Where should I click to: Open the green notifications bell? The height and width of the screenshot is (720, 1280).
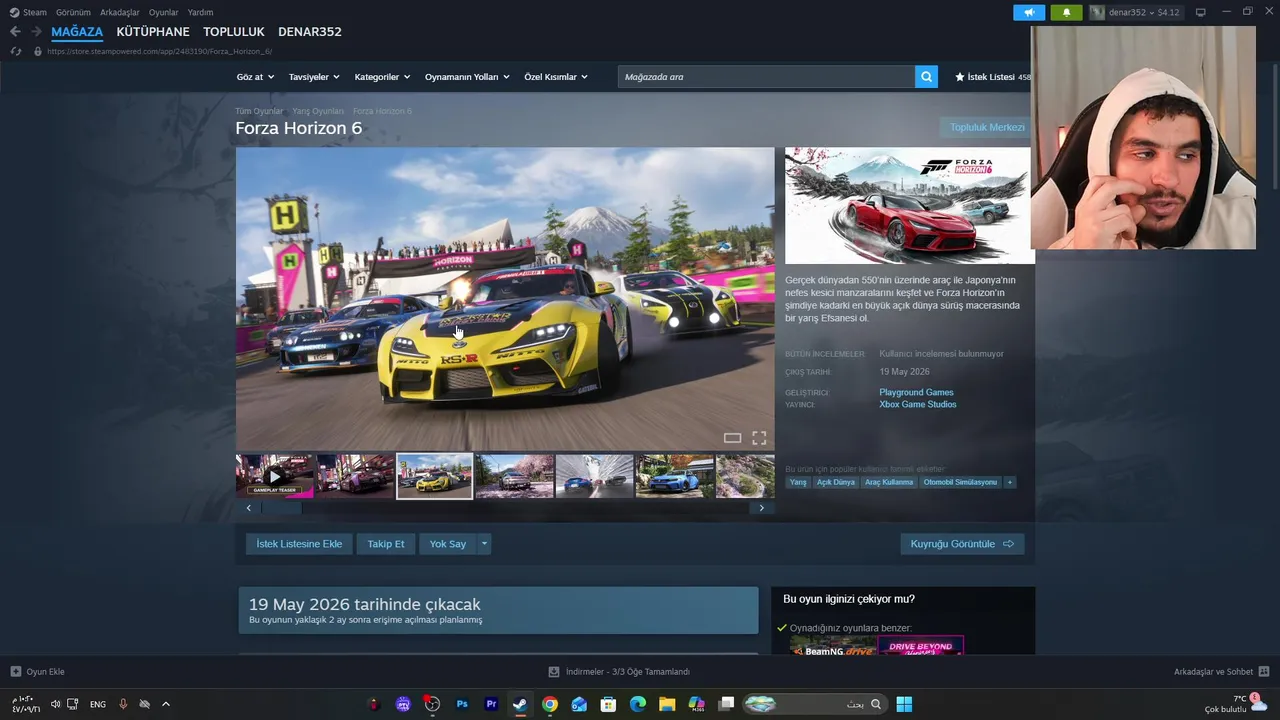coord(1066,12)
